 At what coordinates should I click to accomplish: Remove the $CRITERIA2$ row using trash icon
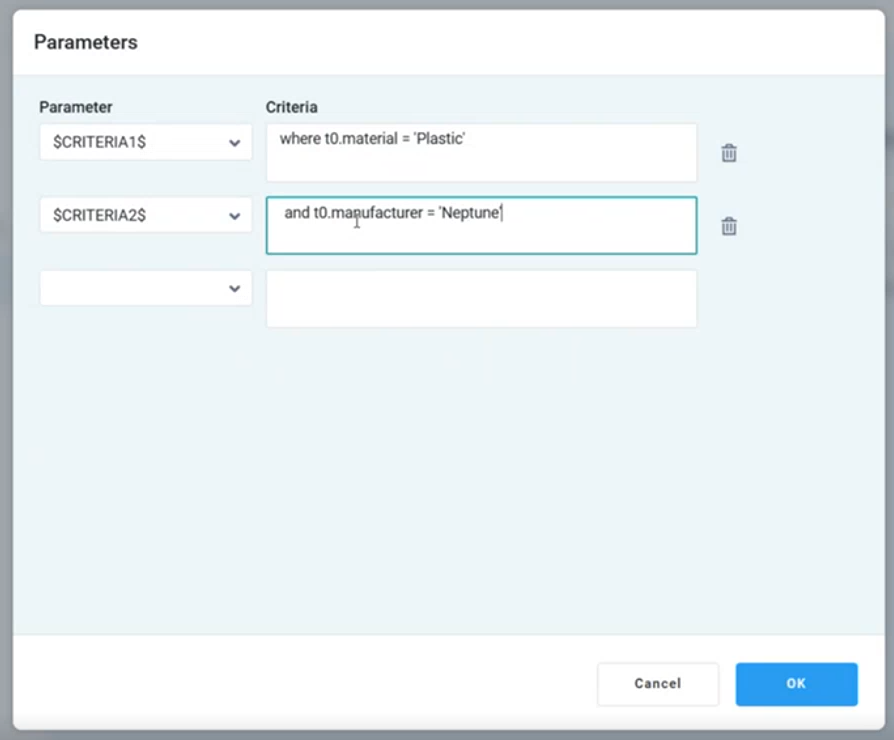tap(729, 226)
